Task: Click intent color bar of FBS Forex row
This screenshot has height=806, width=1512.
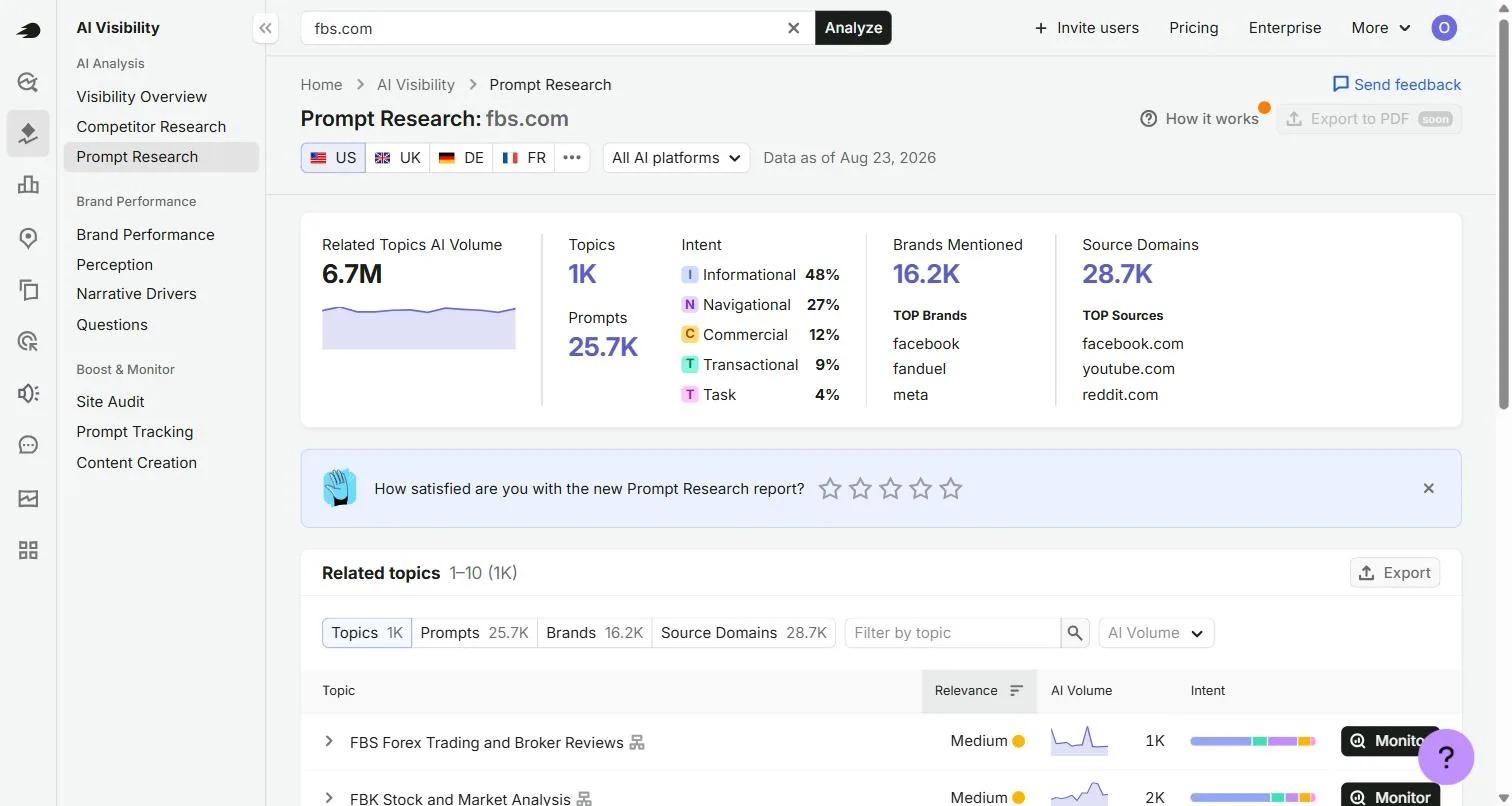Action: tap(1253, 741)
